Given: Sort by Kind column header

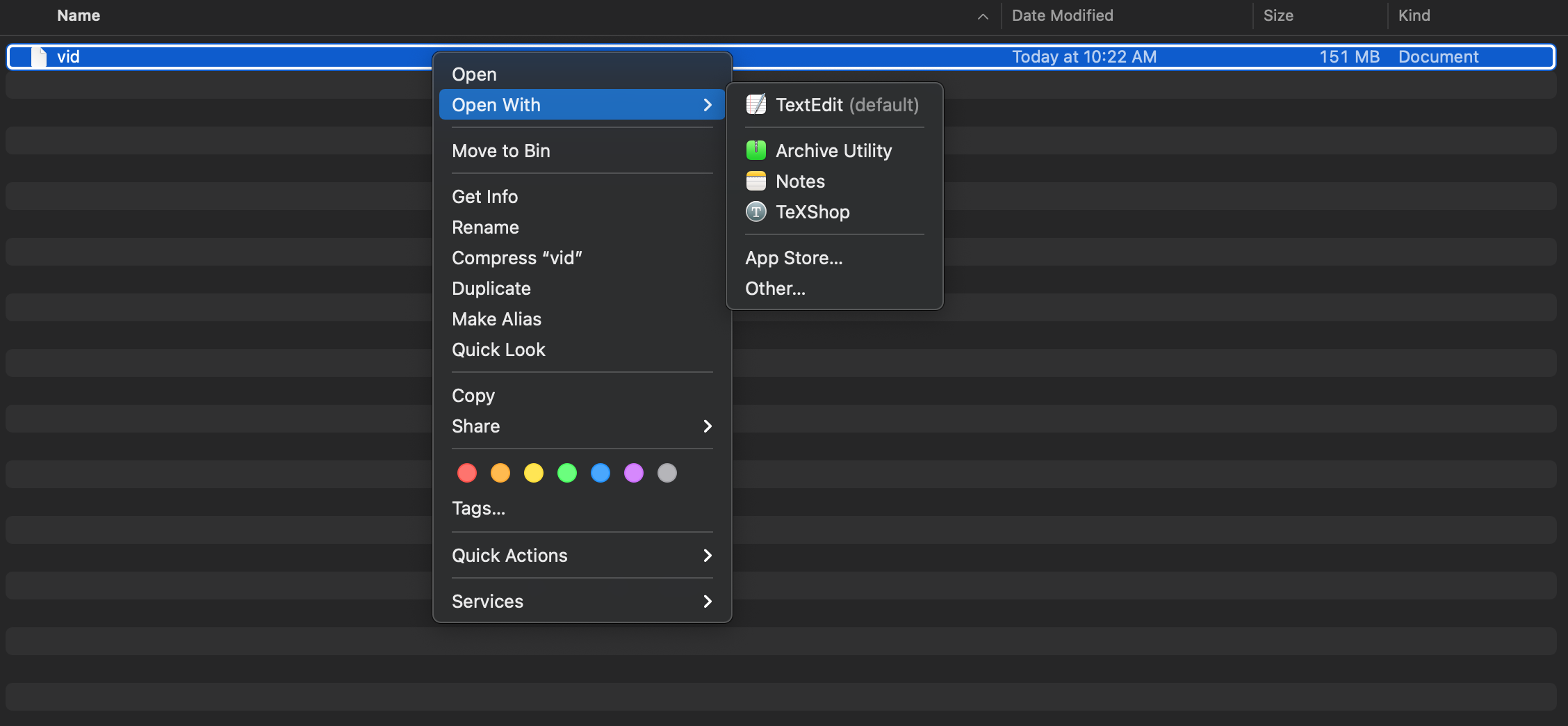Looking at the screenshot, I should point(1414,15).
